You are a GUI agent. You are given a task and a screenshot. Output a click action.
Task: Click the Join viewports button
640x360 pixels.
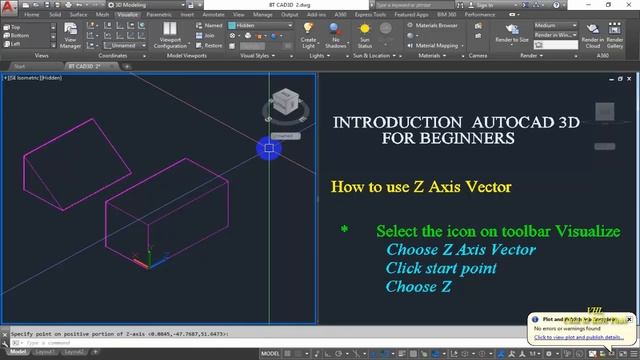pyautogui.click(x=205, y=36)
